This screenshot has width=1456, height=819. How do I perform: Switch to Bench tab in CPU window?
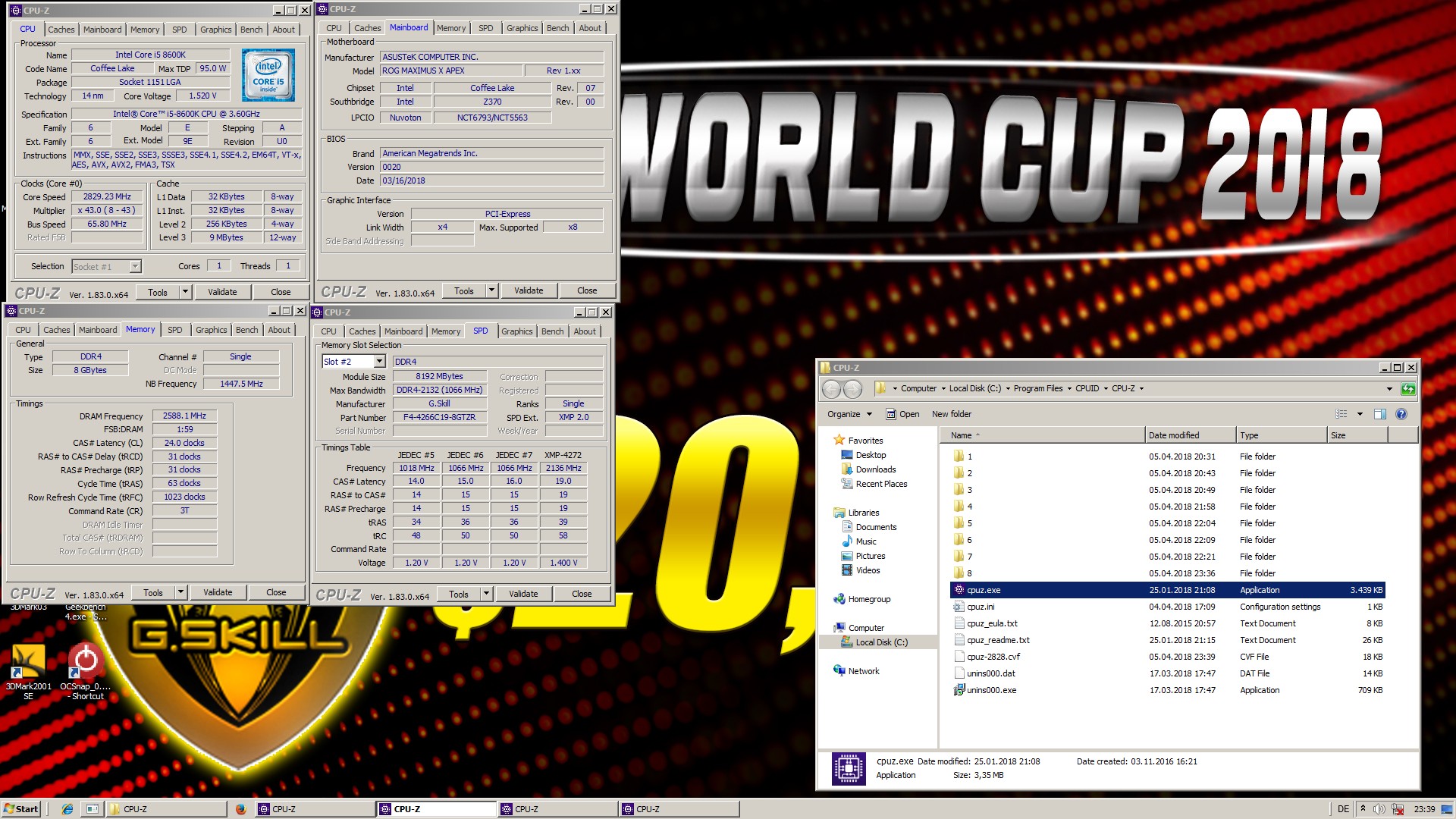point(252,30)
